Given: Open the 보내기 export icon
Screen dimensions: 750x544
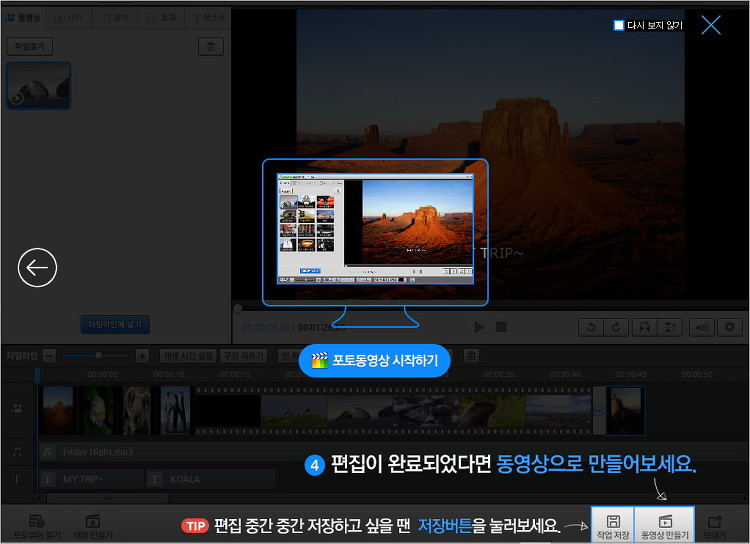Looking at the screenshot, I should point(715,526).
